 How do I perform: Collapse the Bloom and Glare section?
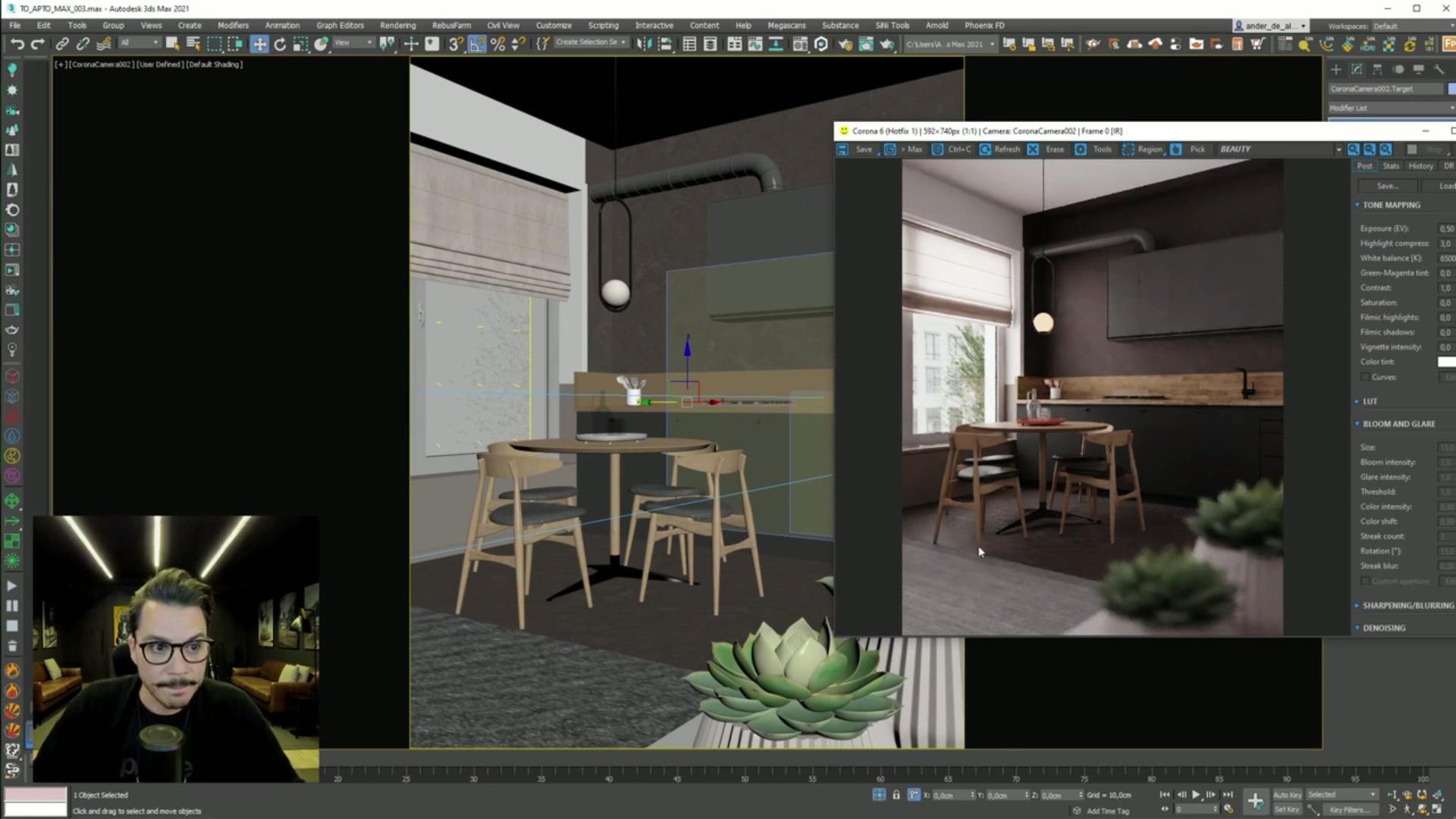tap(1398, 424)
